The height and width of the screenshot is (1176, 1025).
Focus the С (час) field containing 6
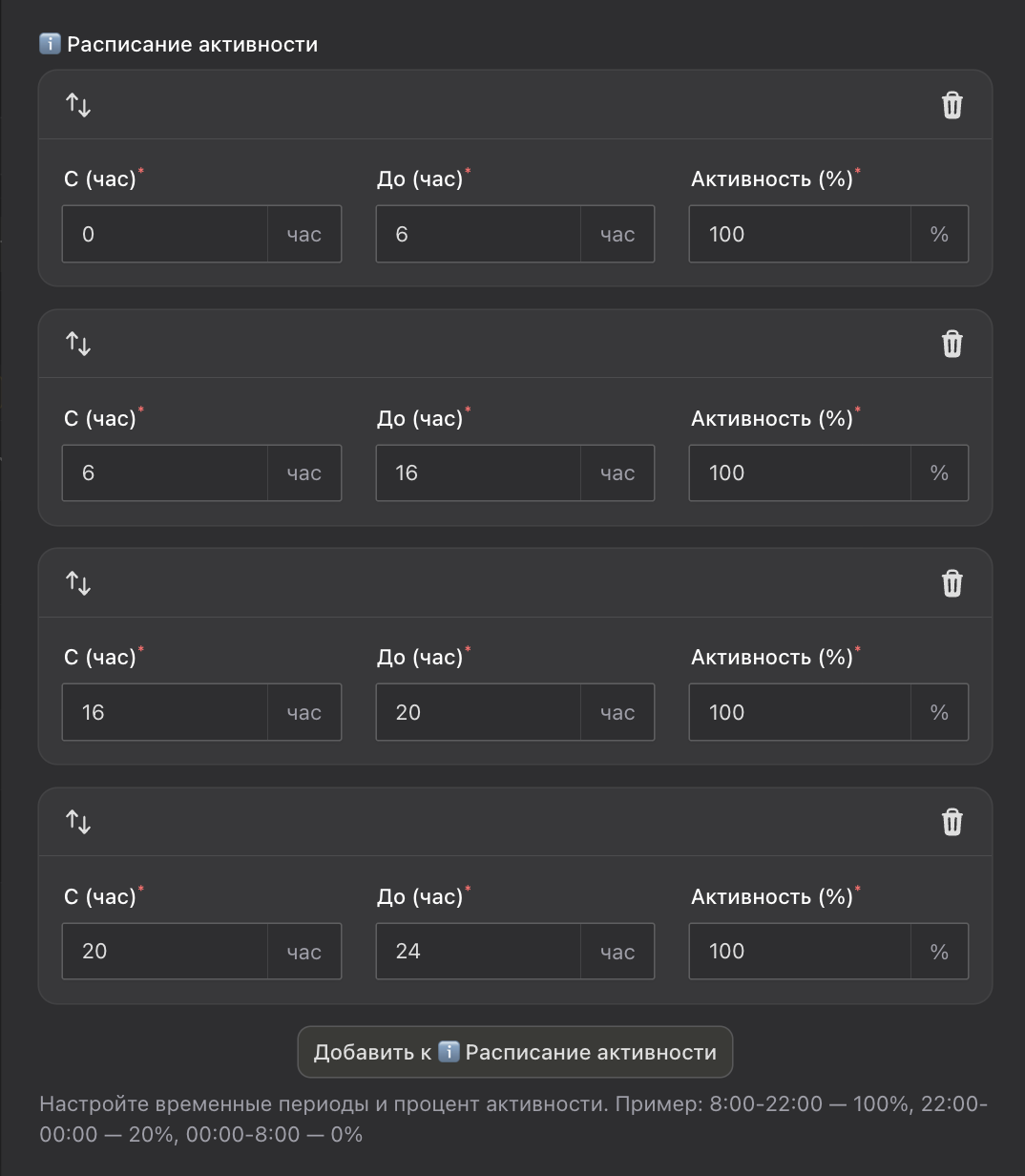[x=165, y=472]
